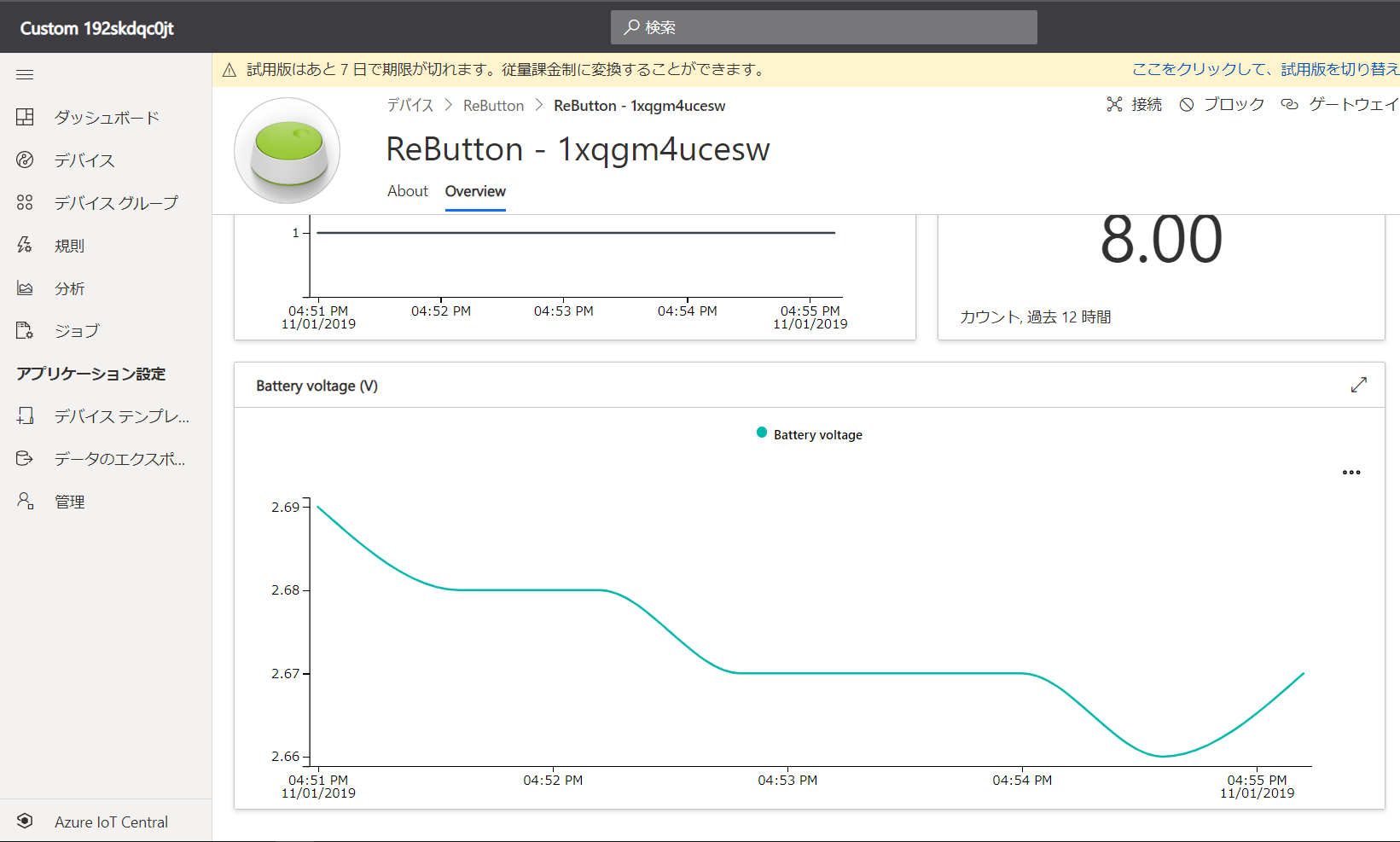Select the Overview tab
The image size is (1400, 842).
475,192
